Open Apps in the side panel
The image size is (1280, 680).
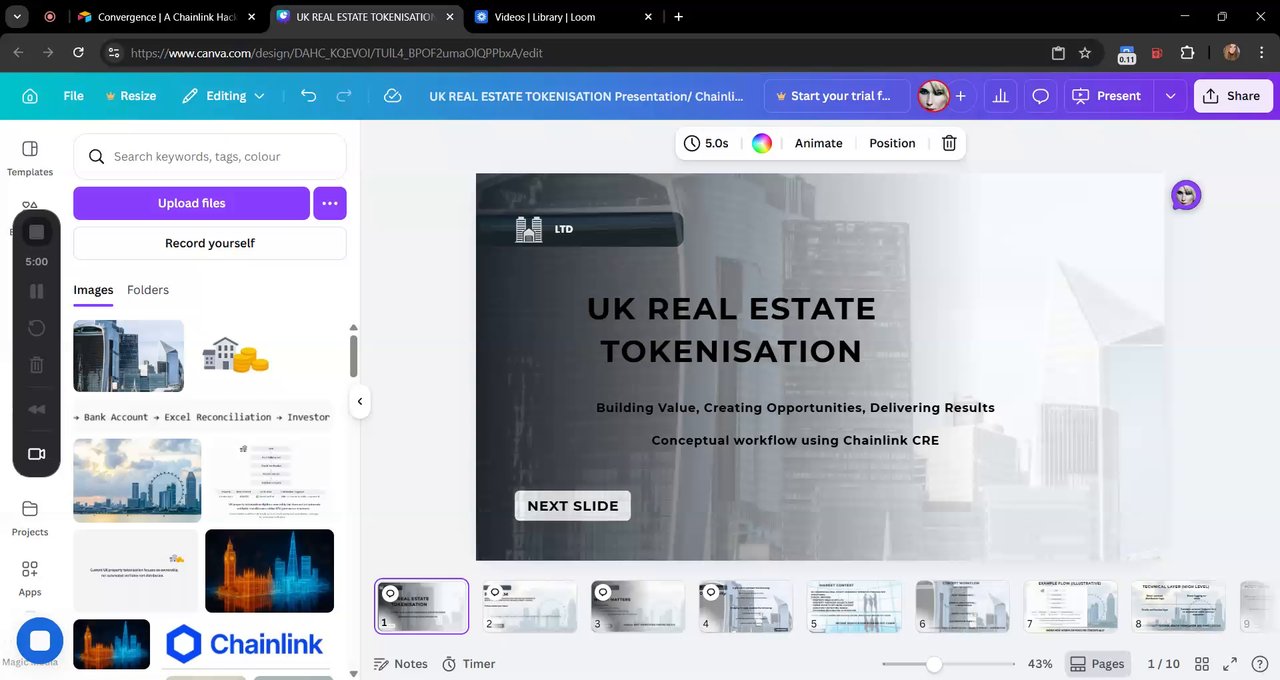pyautogui.click(x=30, y=578)
